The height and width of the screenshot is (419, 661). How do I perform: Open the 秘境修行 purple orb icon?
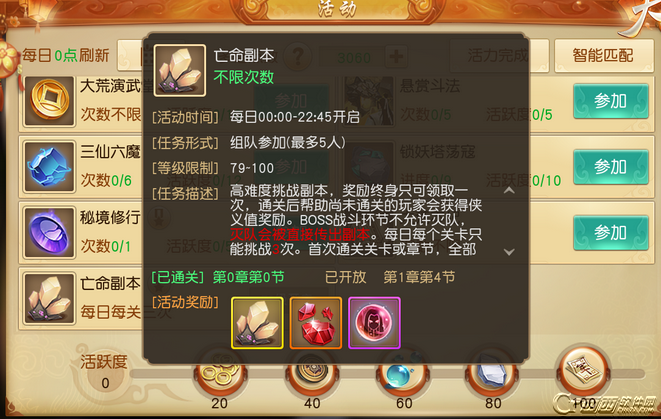(49, 233)
